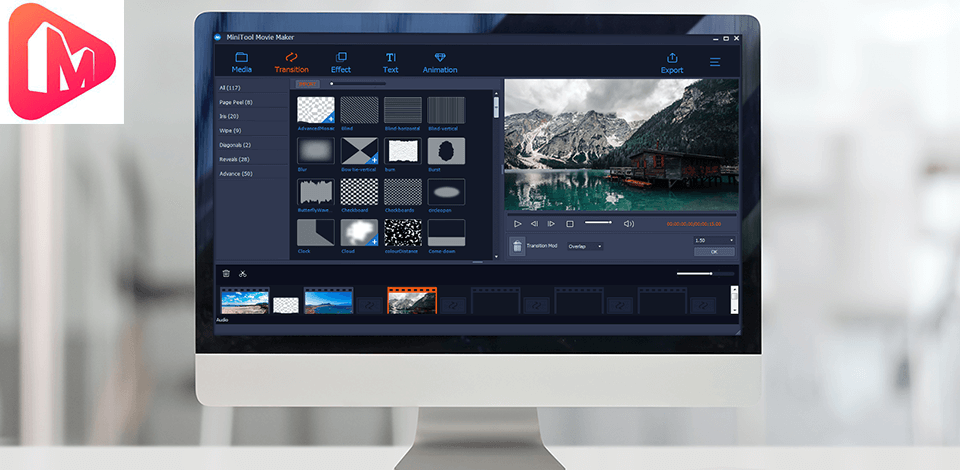
Task: Adjust the transition thumbnail size slider
Action: 358,84
